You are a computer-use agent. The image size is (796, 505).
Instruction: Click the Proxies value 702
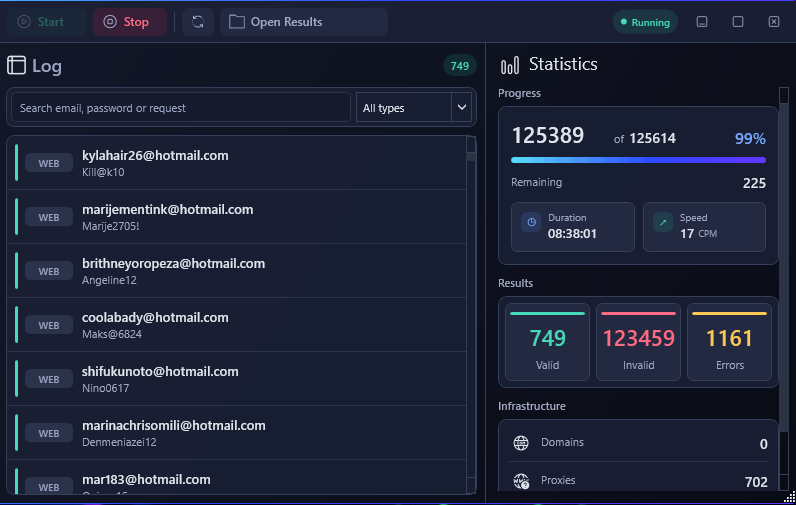756,482
